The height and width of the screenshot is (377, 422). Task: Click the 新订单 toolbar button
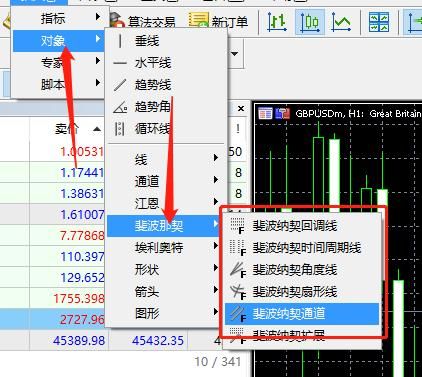point(219,22)
